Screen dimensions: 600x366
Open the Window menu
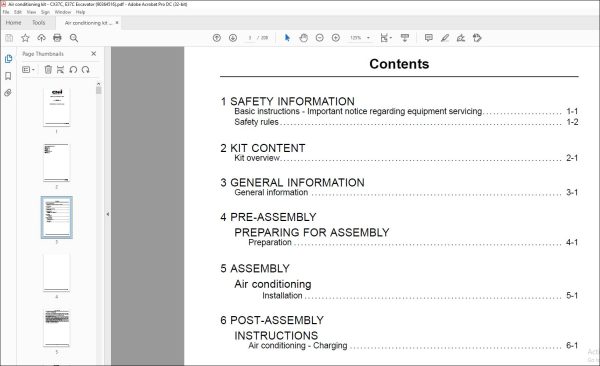pyautogui.click(x=63, y=12)
